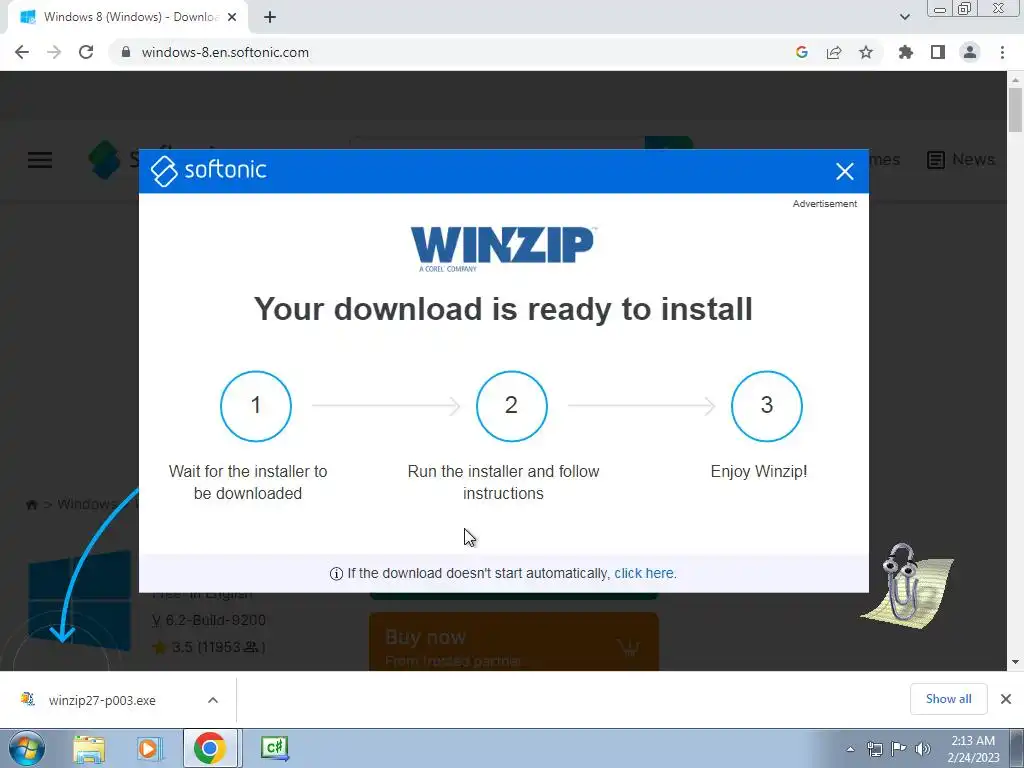The height and width of the screenshot is (768, 1024).
Task: View site security lock information
Action: pos(126,52)
